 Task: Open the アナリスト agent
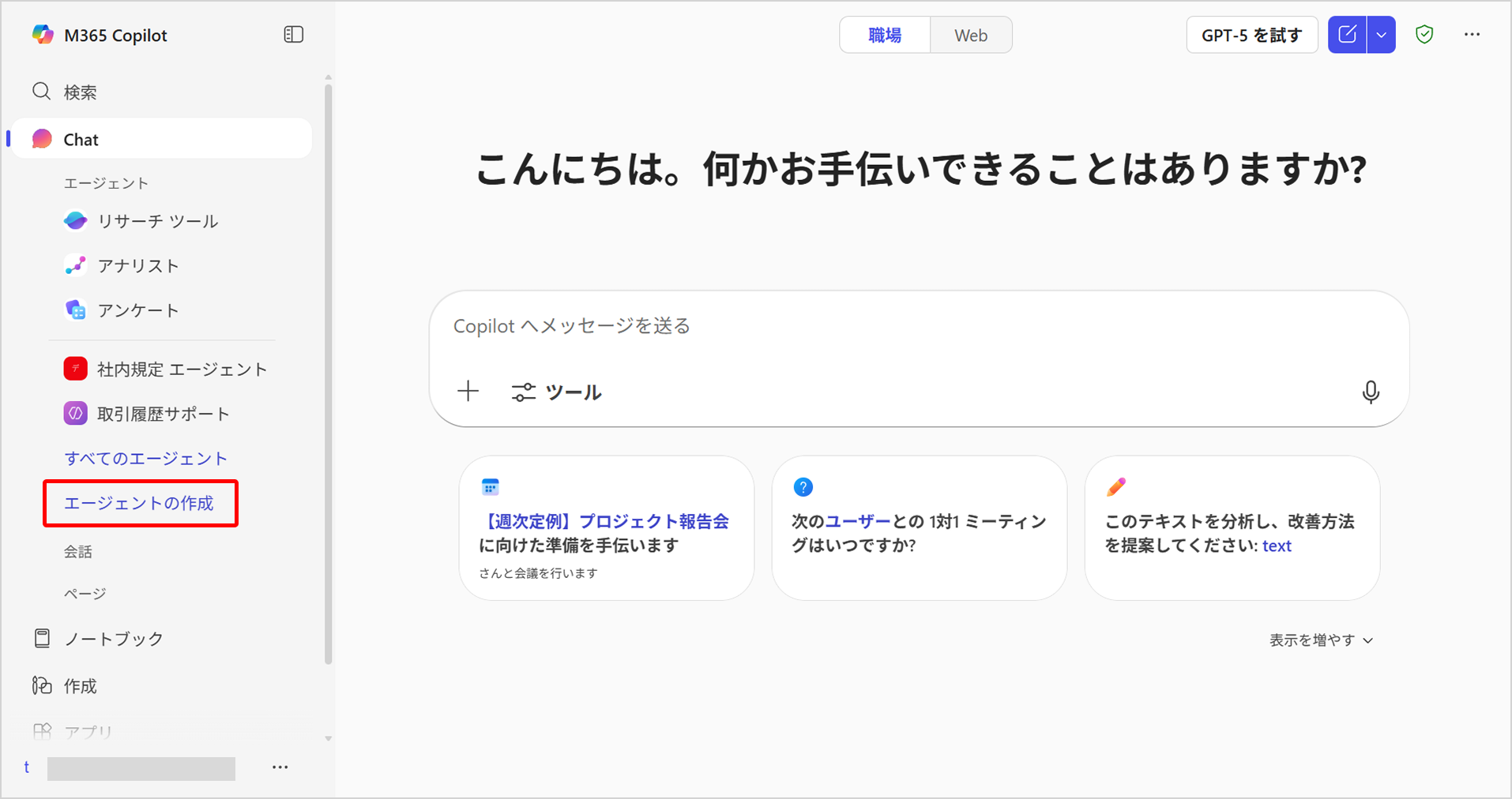click(x=138, y=266)
